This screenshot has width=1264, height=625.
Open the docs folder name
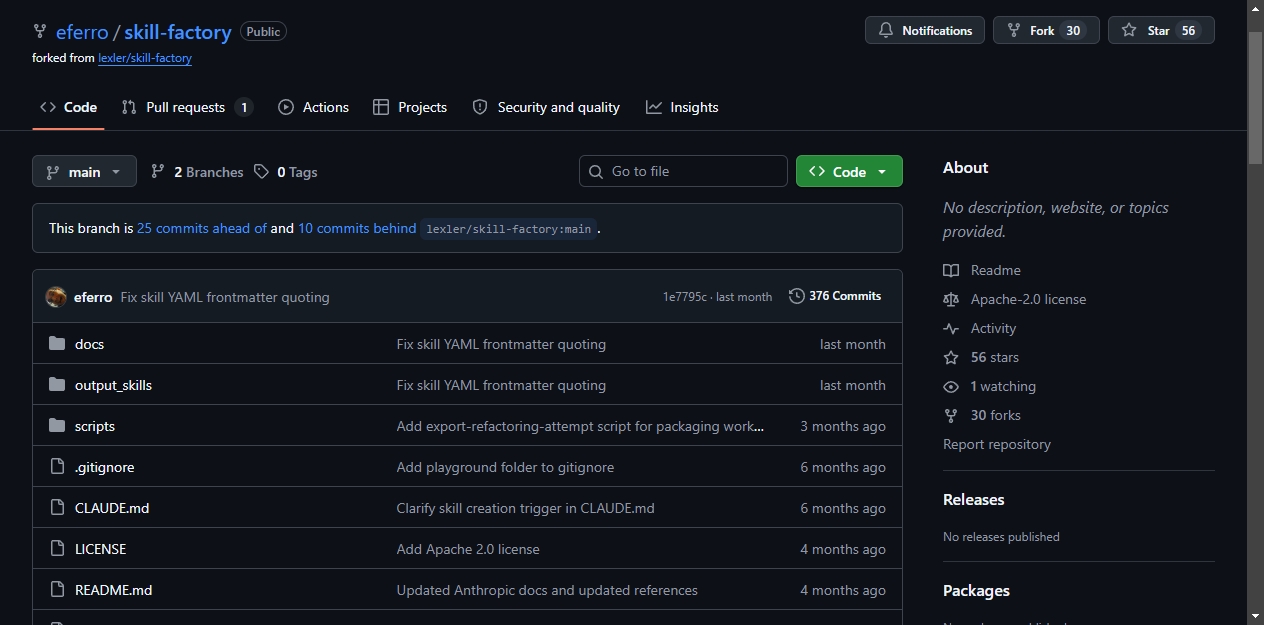(x=89, y=344)
